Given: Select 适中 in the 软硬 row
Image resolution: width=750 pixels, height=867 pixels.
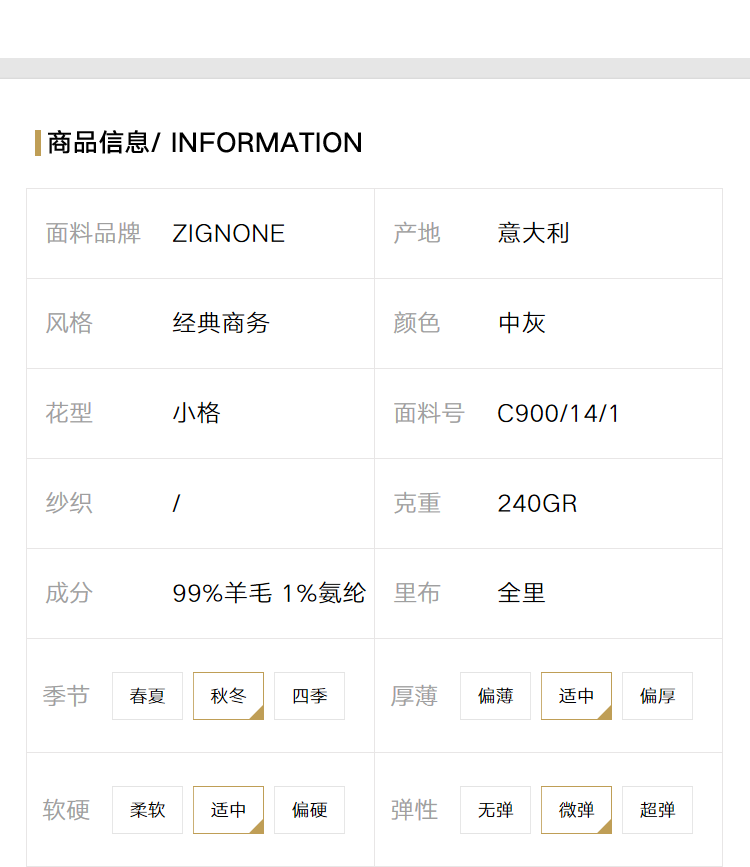Looking at the screenshot, I should click(228, 810).
